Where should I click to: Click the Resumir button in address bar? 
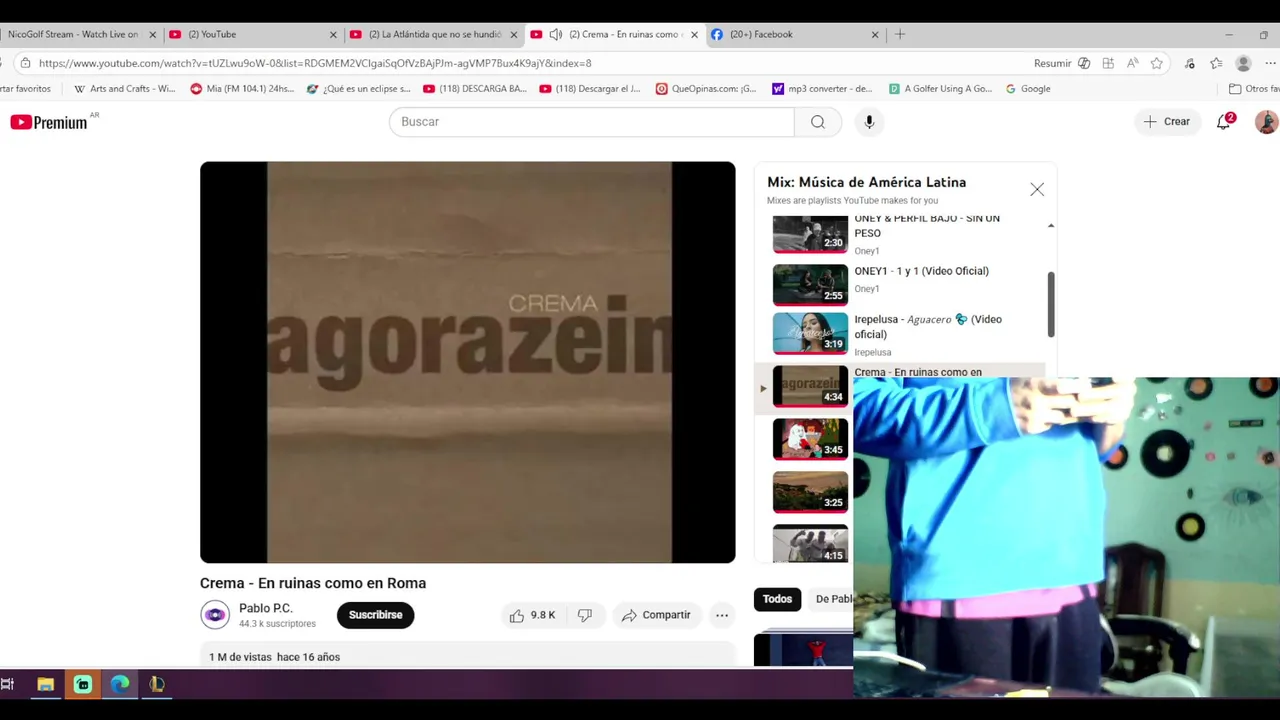point(1052,63)
